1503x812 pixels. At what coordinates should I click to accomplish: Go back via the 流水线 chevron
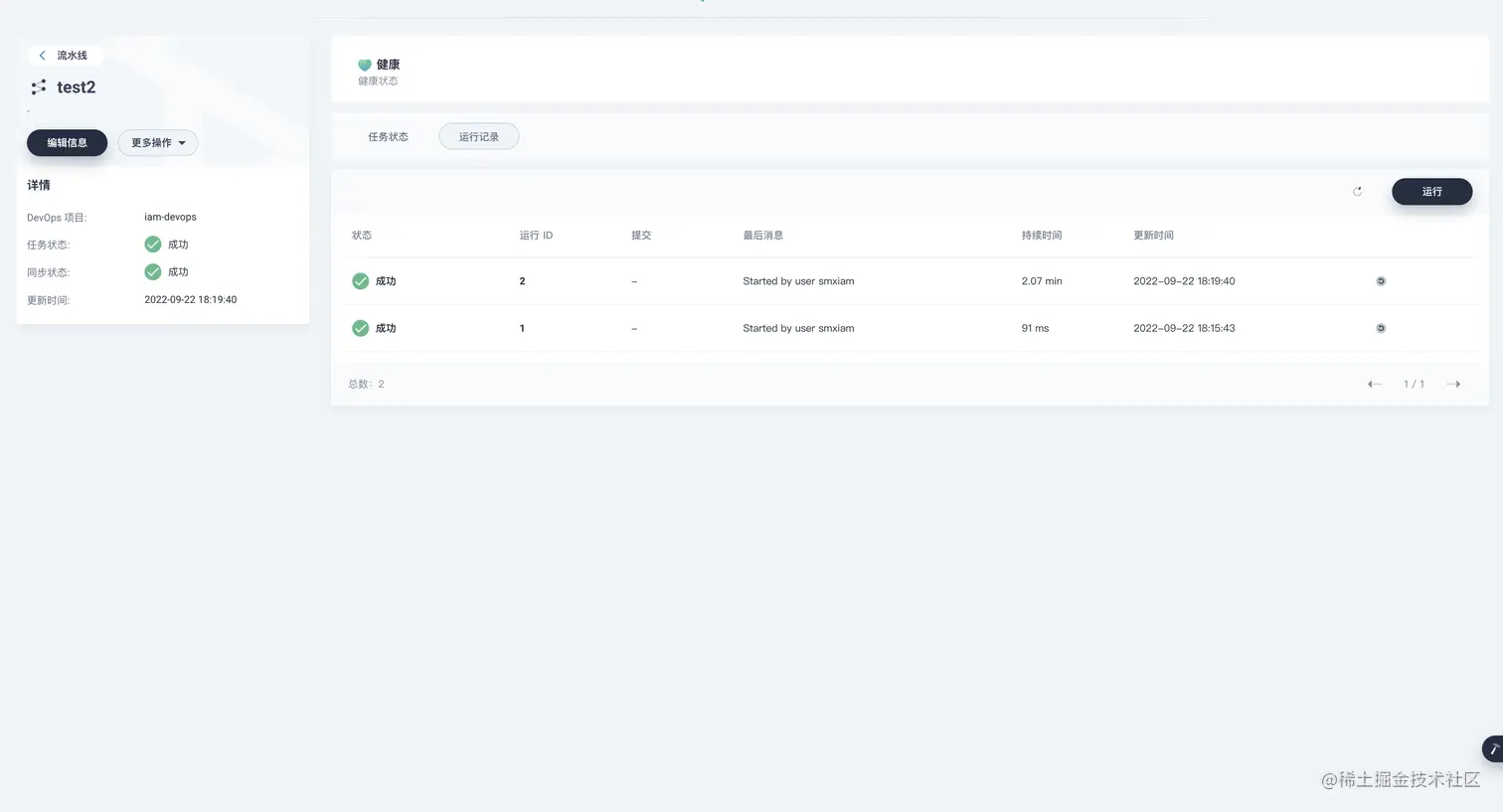pos(43,56)
